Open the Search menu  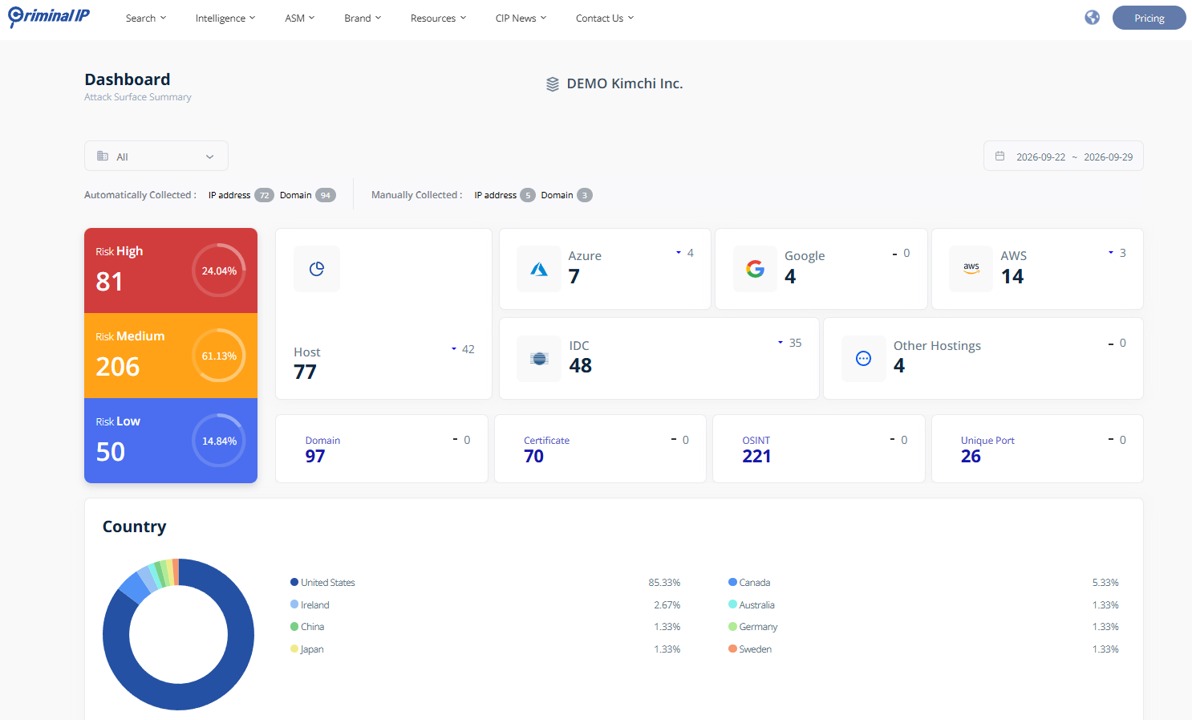coord(146,17)
